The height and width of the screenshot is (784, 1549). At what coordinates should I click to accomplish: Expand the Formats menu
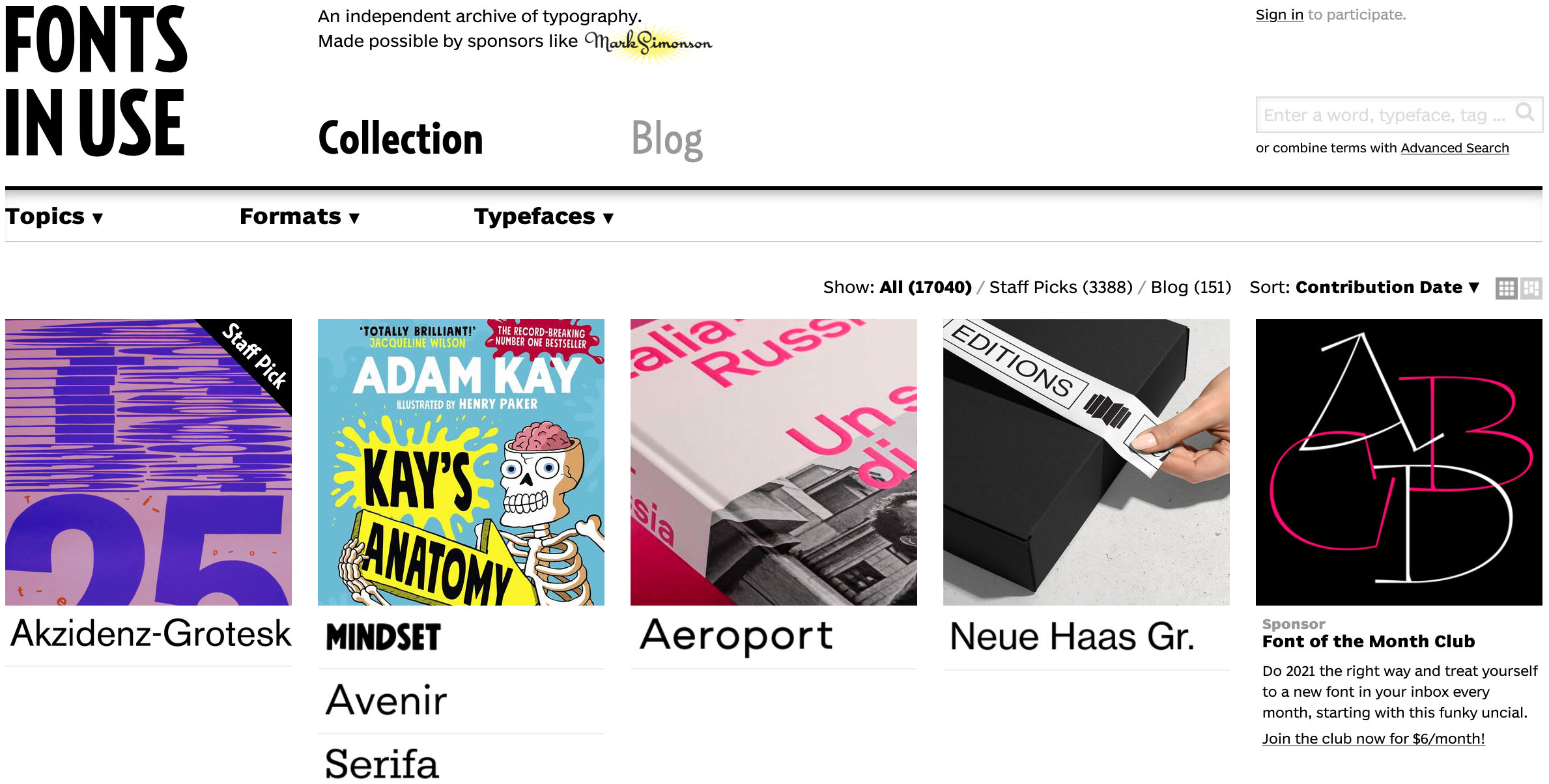[x=300, y=216]
